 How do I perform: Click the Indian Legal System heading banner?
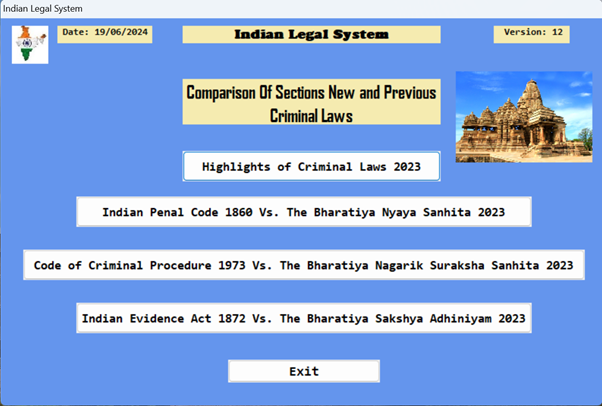pyautogui.click(x=311, y=34)
